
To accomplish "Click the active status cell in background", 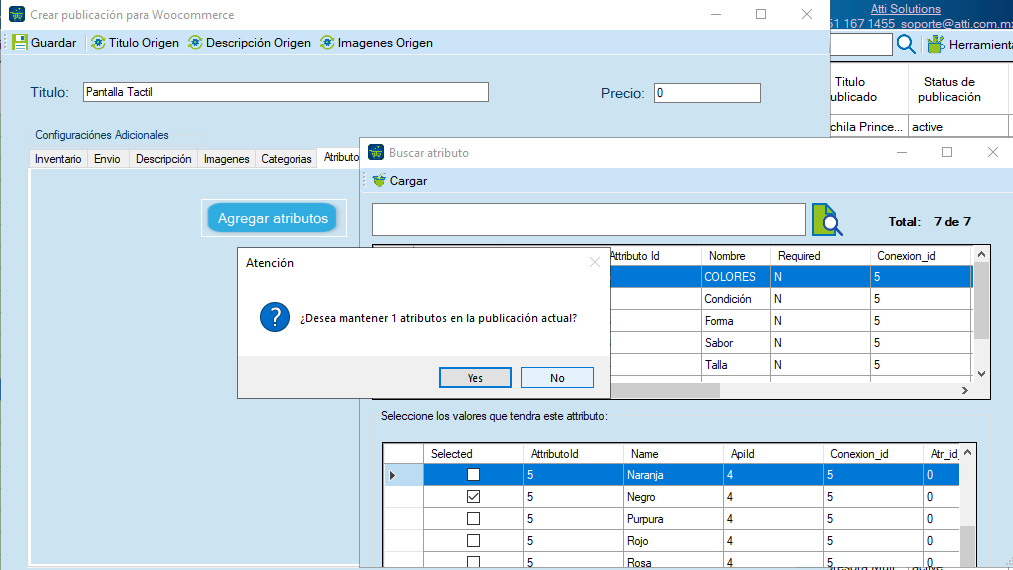I will coord(957,127).
